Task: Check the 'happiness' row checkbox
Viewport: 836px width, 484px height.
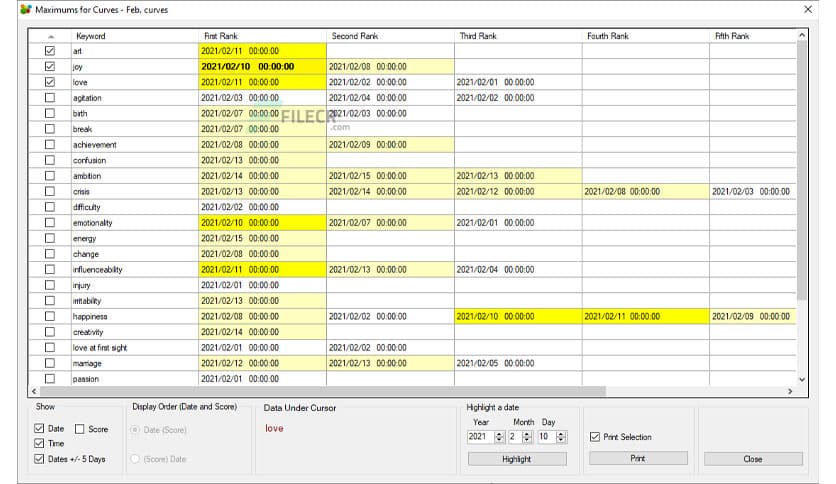Action: [x=50, y=316]
